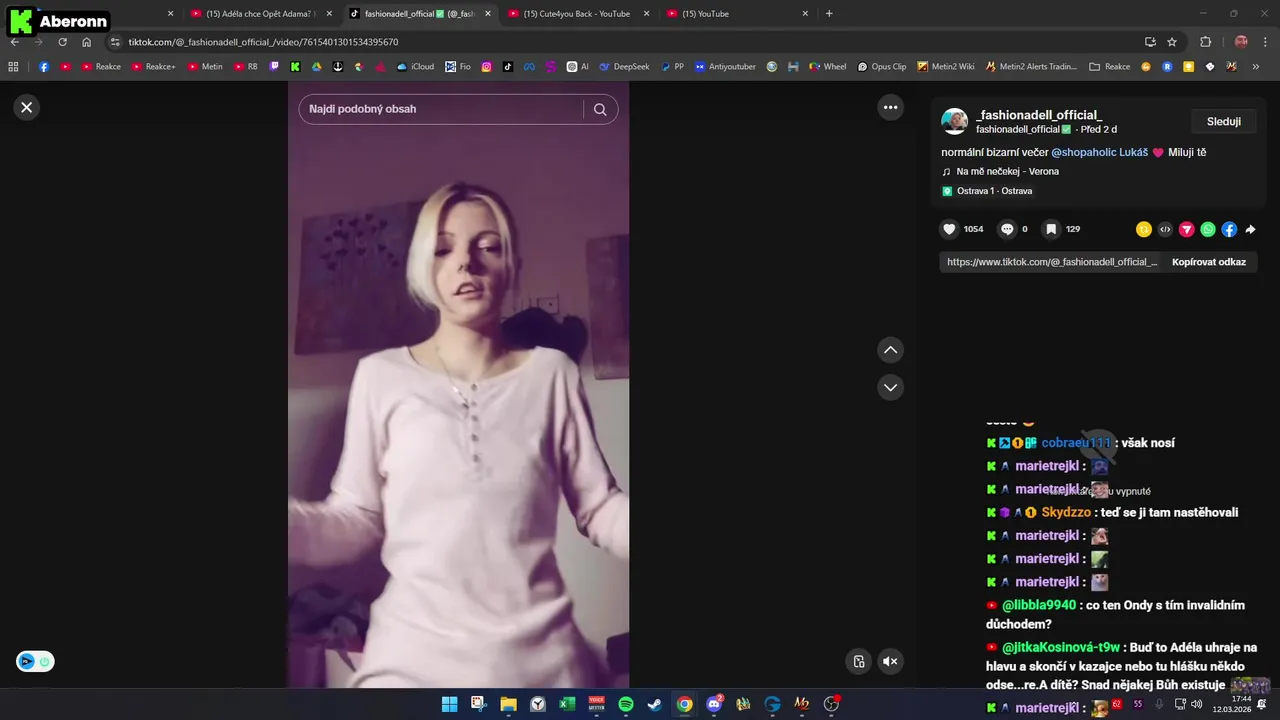Viewport: 1280px width, 720px height.
Task: Open the browser extensions puzzle icon
Action: tap(1205, 42)
